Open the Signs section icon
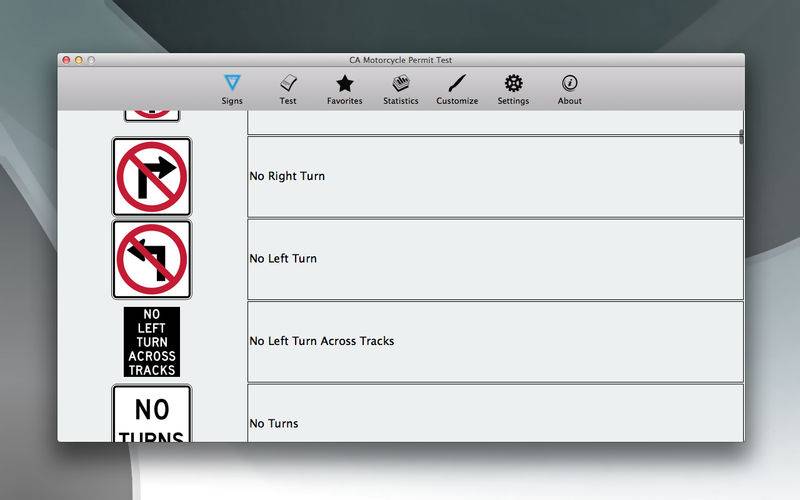This screenshot has height=500, width=800. tap(232, 83)
